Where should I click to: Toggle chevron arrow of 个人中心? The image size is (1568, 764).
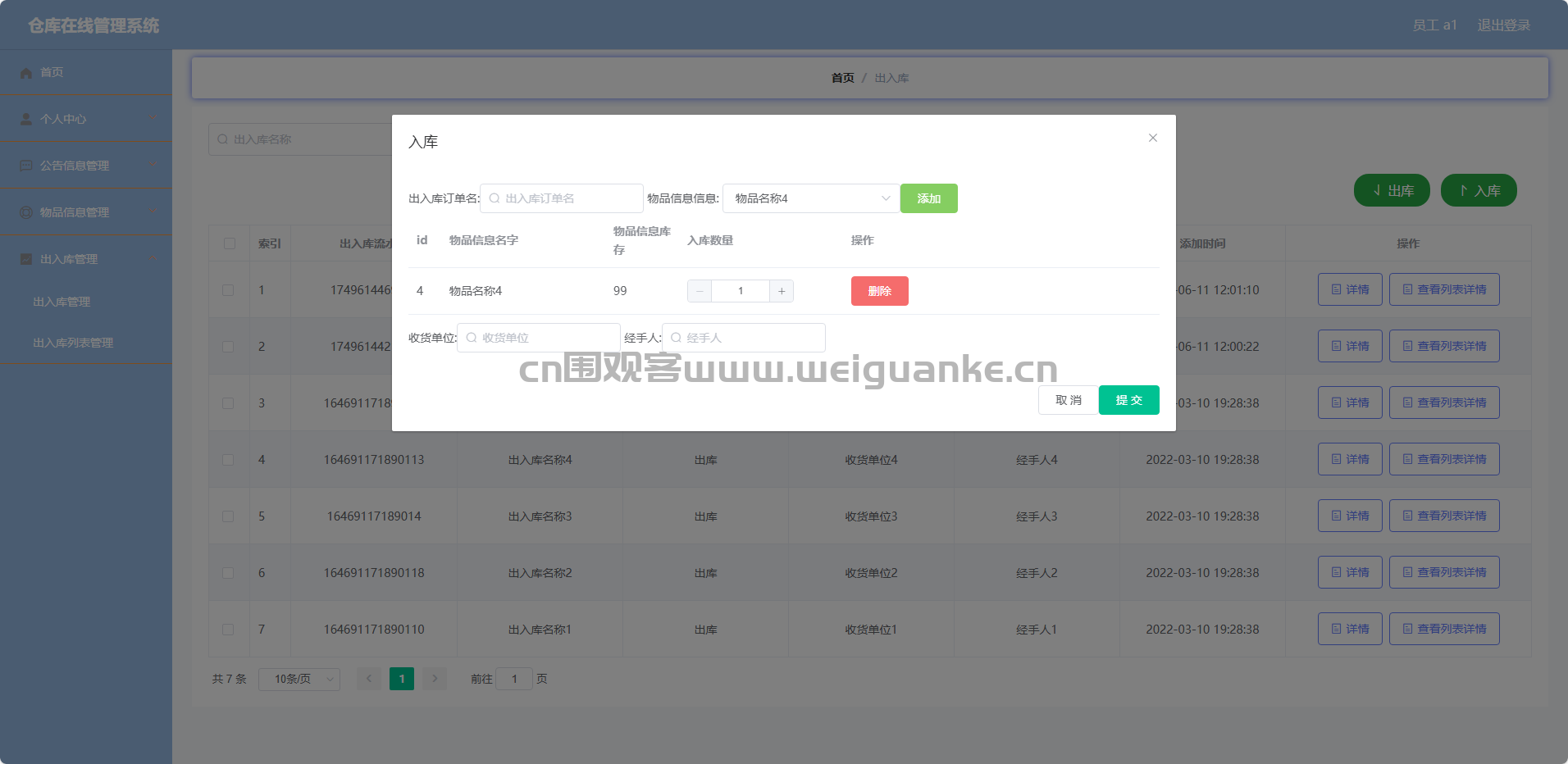pos(153,119)
